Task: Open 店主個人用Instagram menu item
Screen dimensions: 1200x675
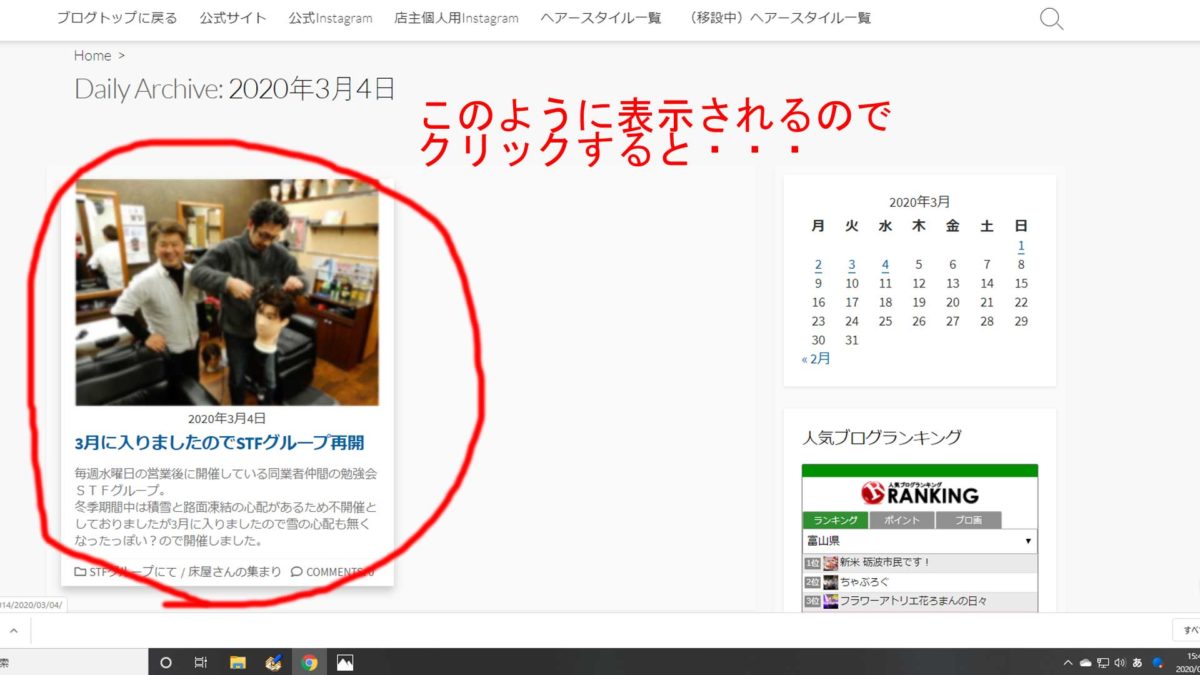Action: (456, 18)
